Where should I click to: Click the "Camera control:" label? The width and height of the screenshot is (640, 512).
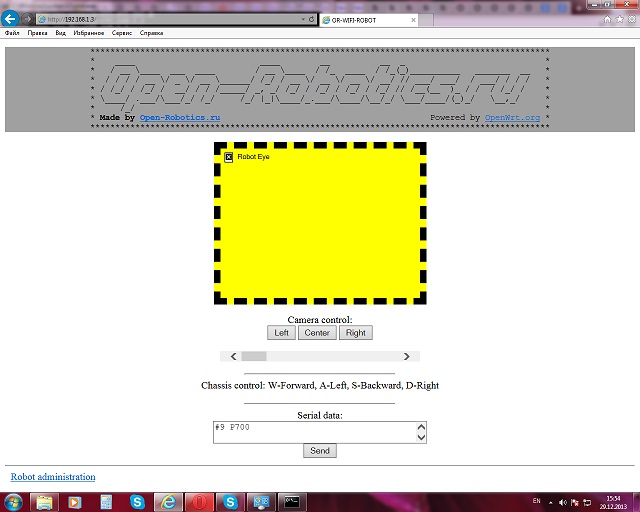(x=320, y=320)
